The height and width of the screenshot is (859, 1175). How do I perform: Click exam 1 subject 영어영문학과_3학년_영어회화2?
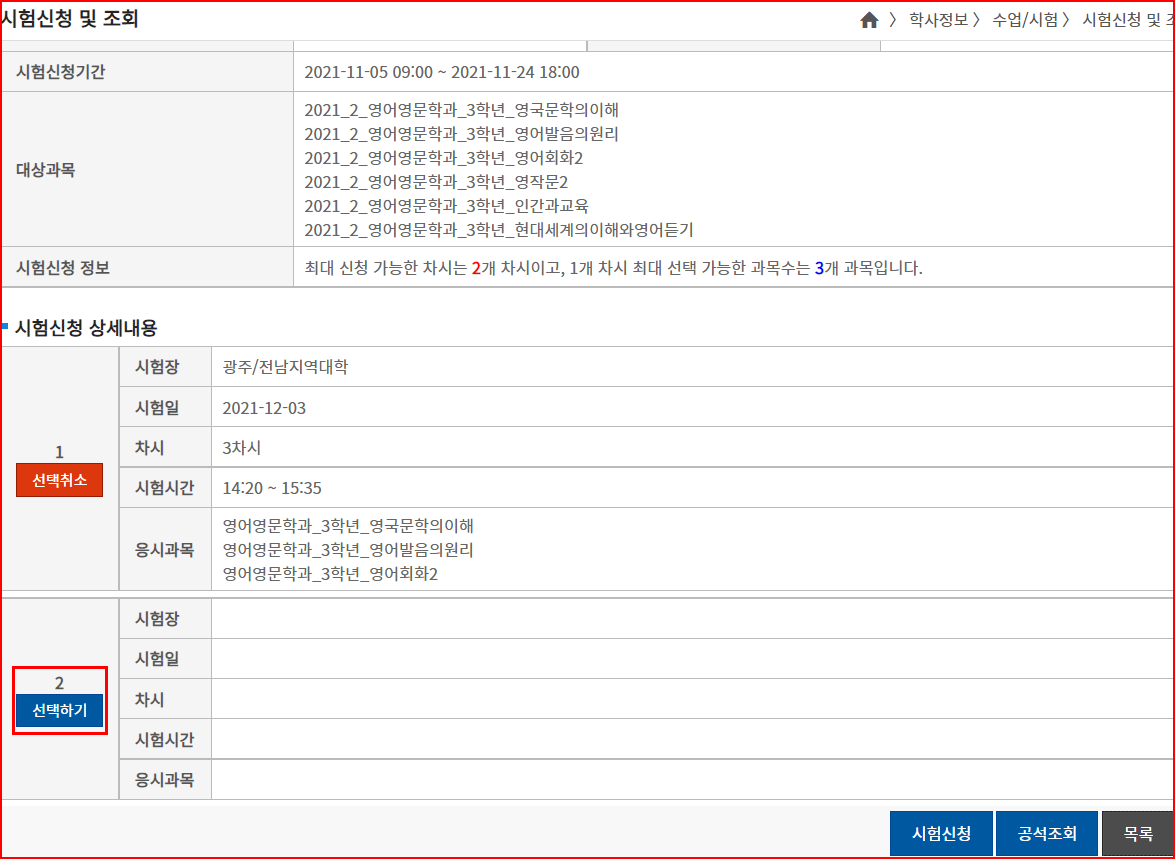(x=330, y=573)
